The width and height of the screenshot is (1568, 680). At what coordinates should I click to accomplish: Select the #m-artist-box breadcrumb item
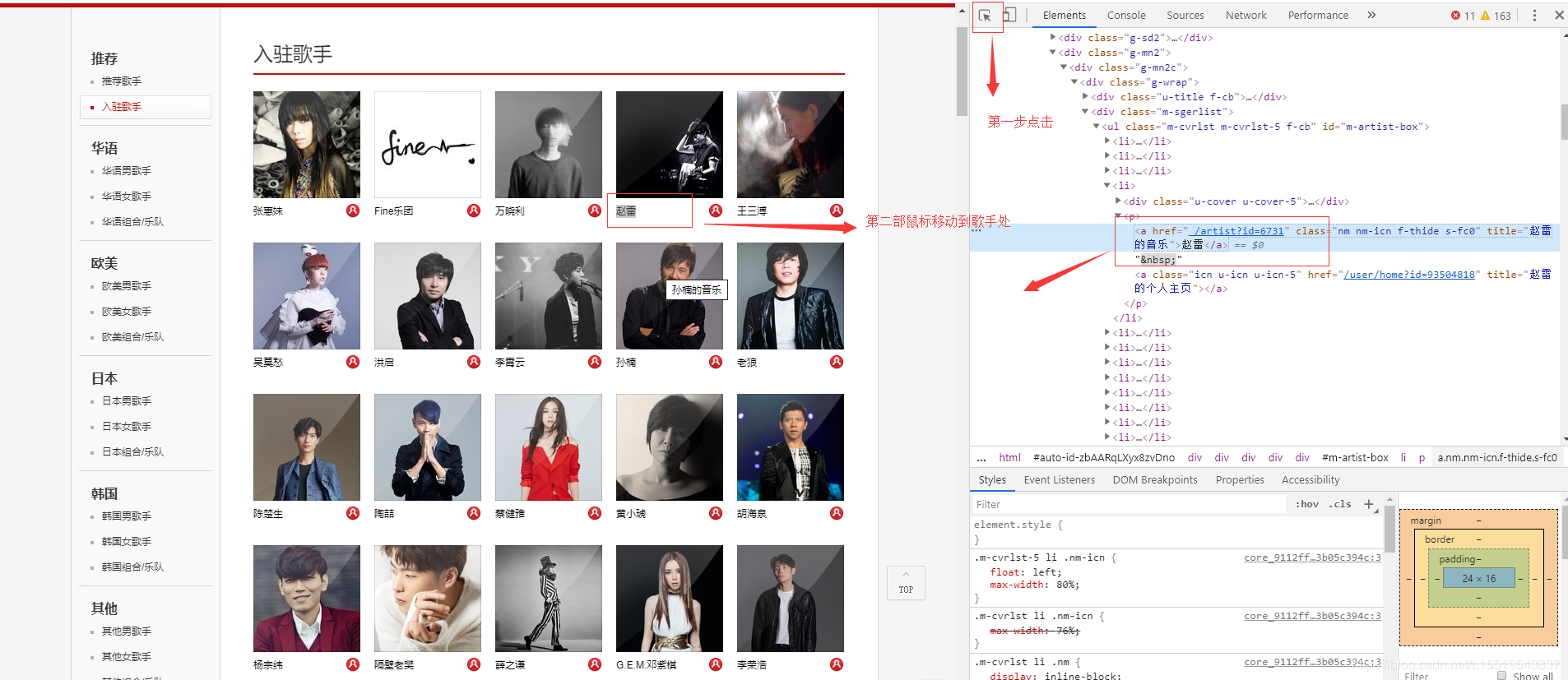pos(1355,457)
